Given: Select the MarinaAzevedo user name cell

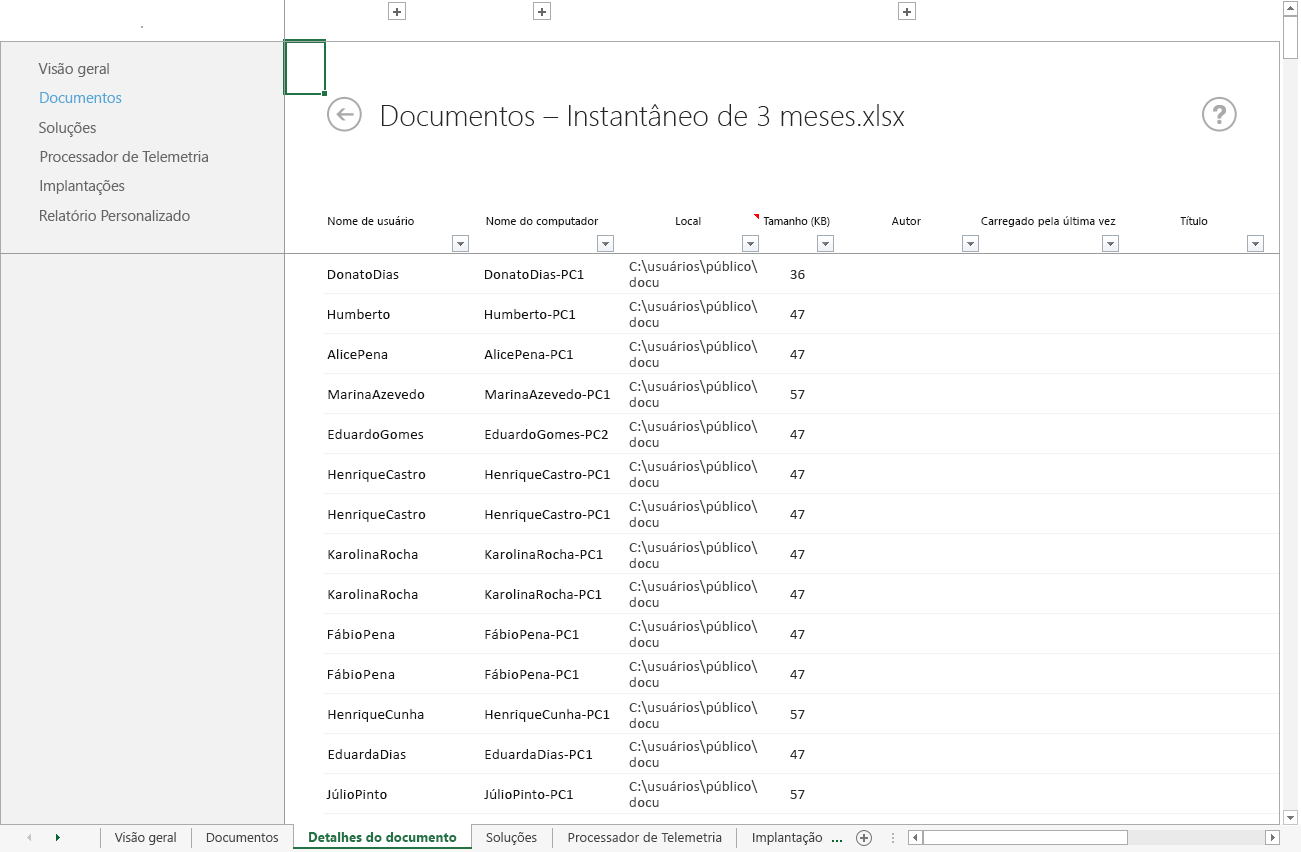Looking at the screenshot, I should tap(376, 394).
